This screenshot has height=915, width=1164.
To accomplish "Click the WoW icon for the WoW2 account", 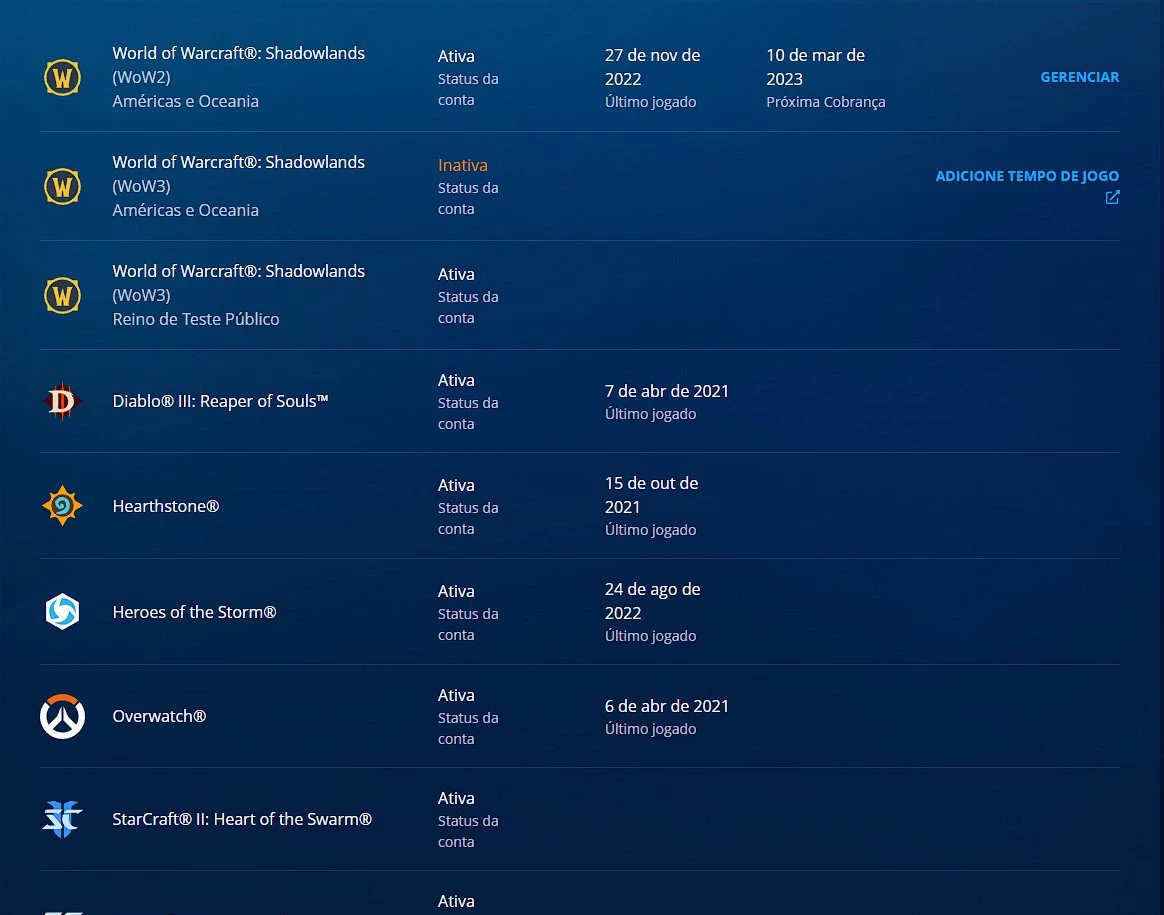I will click(x=62, y=77).
